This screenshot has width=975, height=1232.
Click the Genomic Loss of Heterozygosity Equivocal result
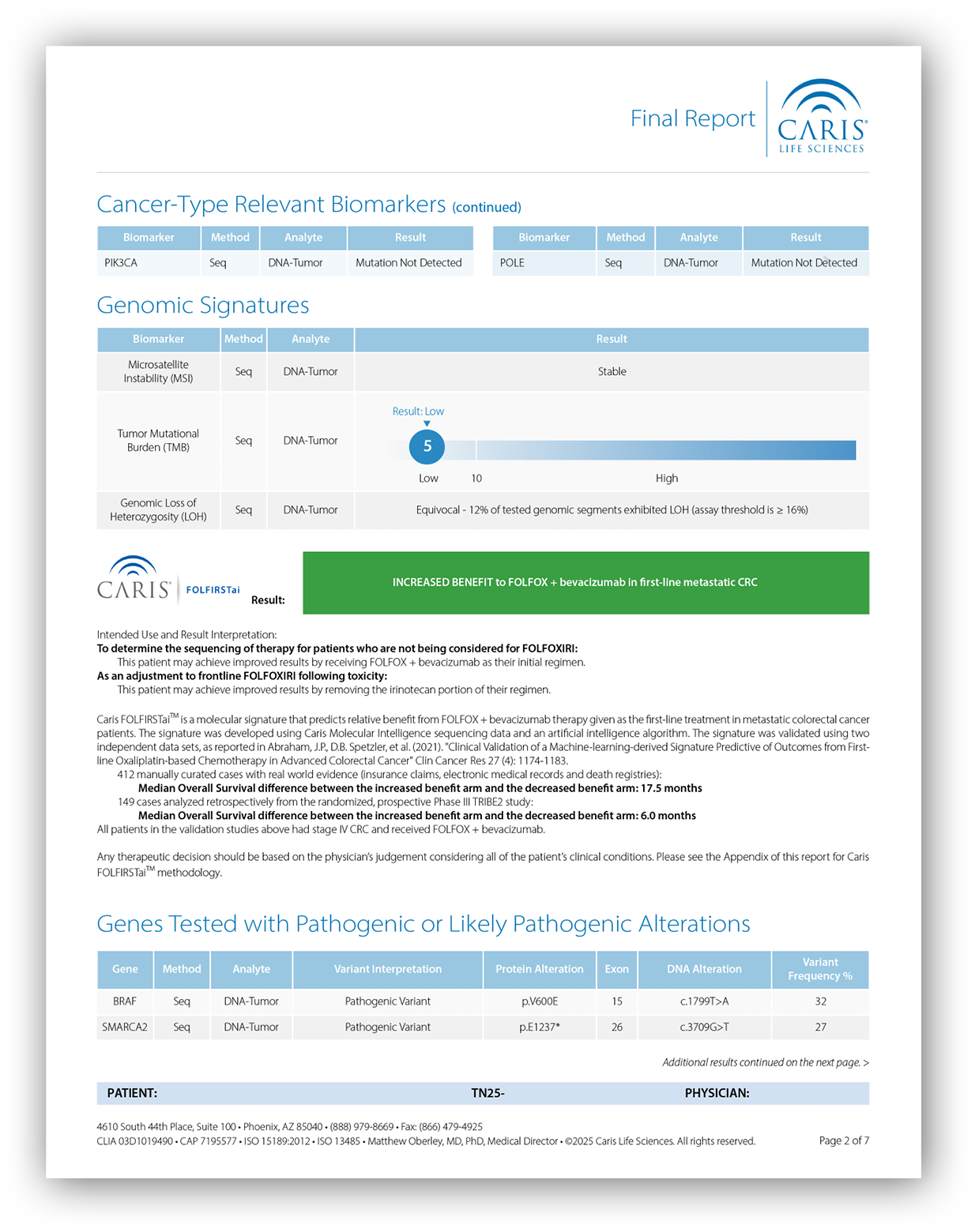[612, 510]
